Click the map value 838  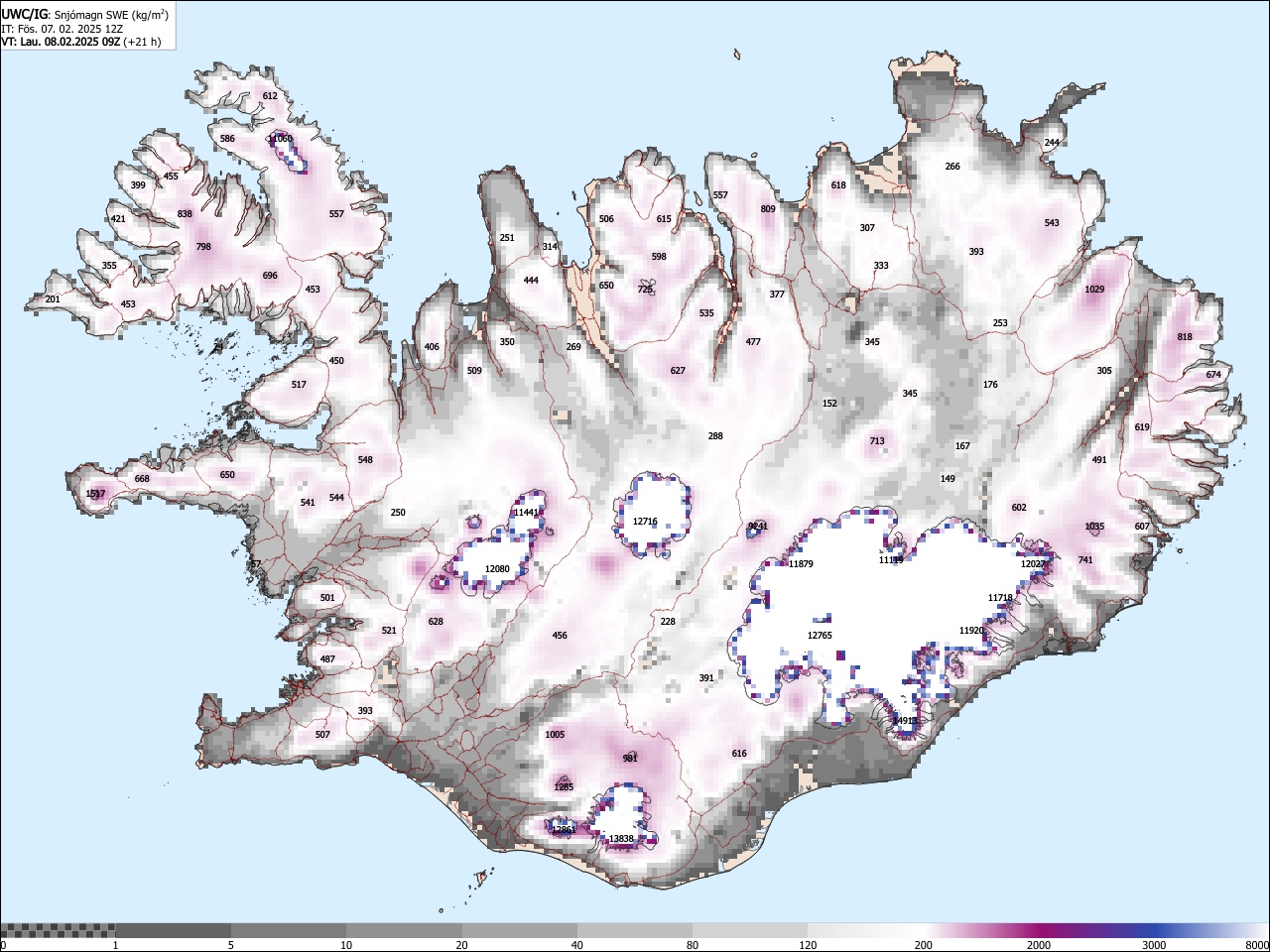[185, 214]
